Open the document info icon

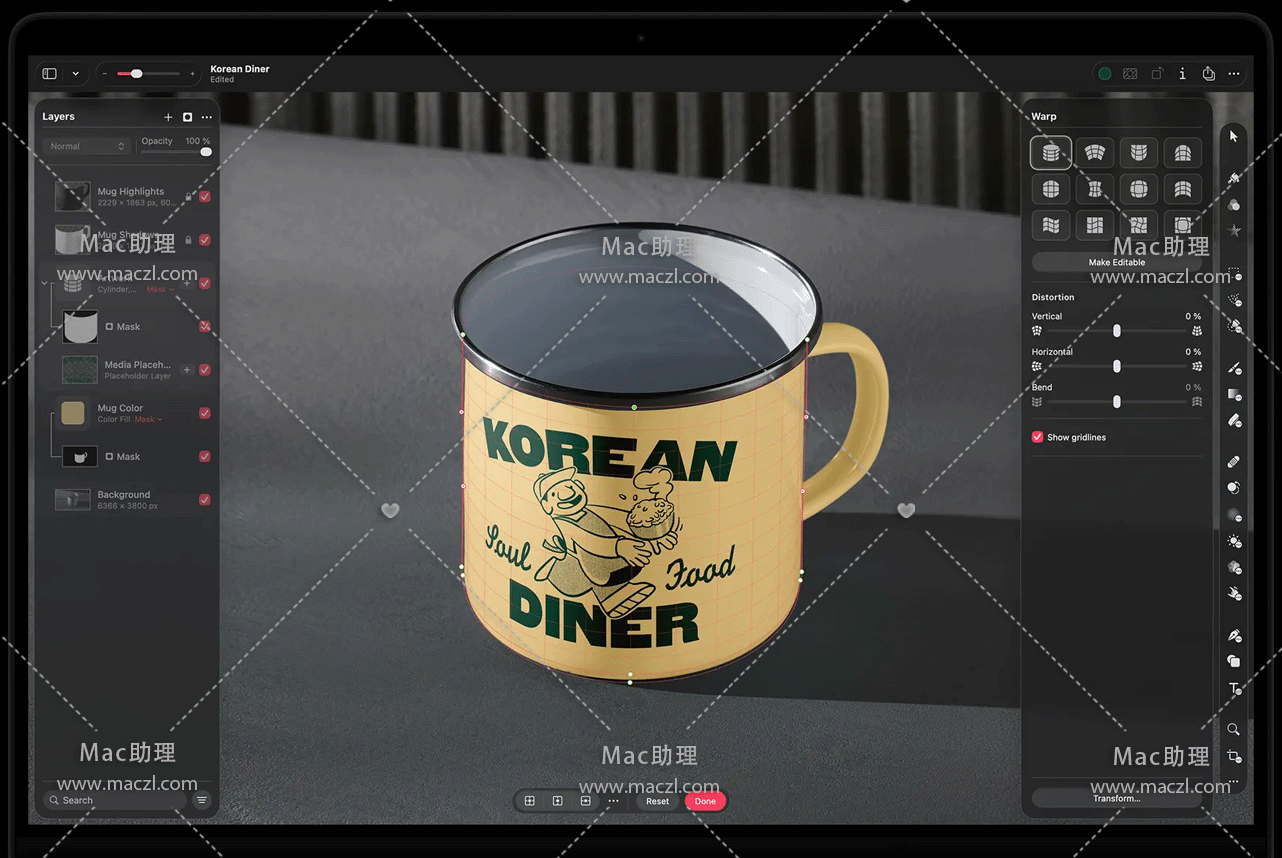(x=1182, y=73)
